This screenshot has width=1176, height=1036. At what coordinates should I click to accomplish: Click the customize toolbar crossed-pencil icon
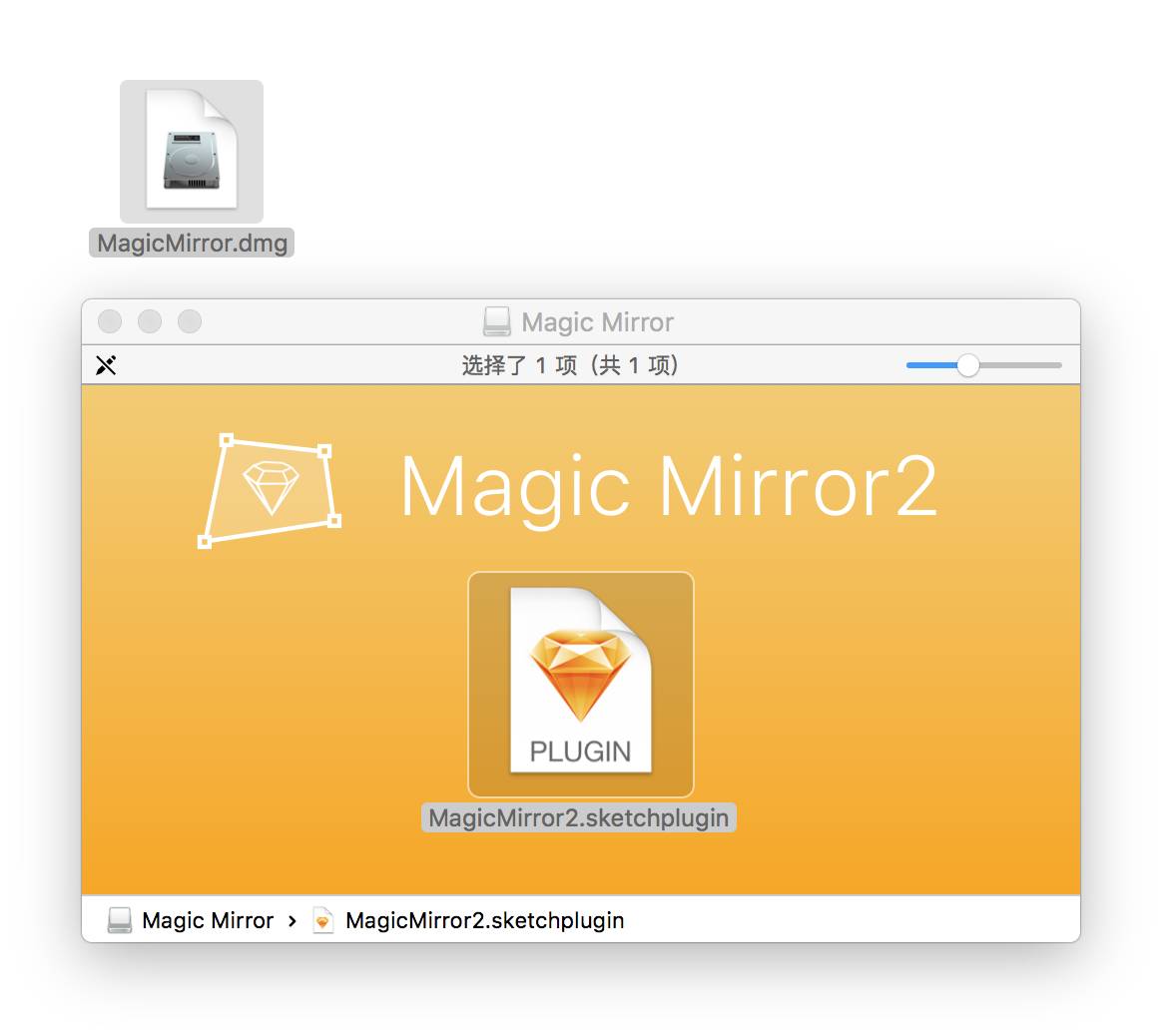(x=106, y=365)
